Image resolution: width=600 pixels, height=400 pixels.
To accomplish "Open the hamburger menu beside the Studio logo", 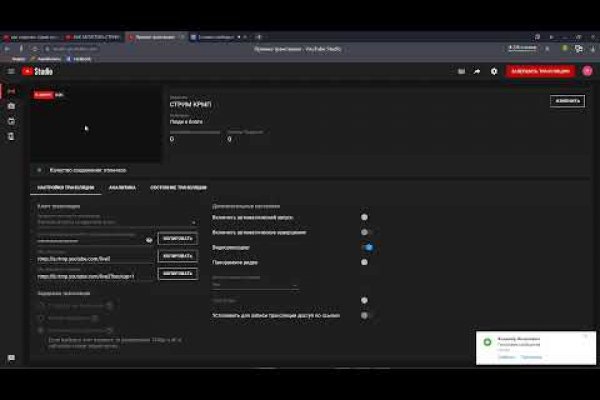I will coord(10,71).
